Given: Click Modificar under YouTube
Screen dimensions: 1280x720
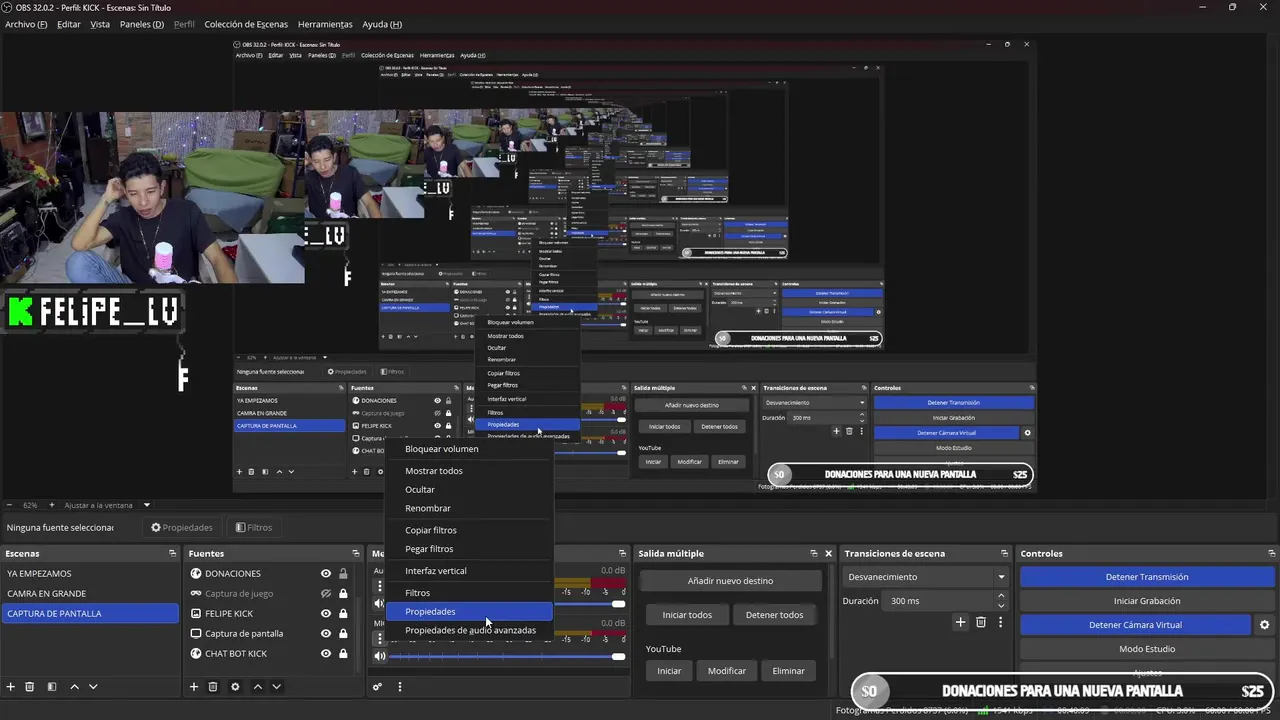Looking at the screenshot, I should pyautogui.click(x=727, y=671).
